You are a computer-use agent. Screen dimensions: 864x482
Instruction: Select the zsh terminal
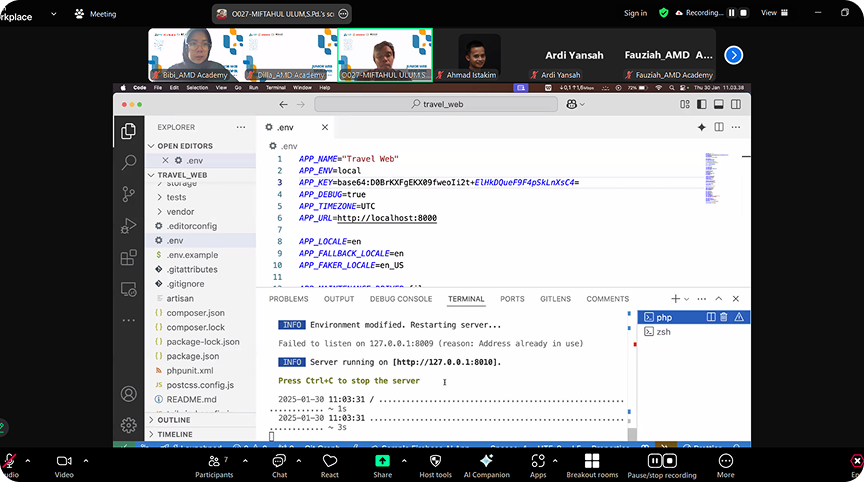click(x=694, y=332)
